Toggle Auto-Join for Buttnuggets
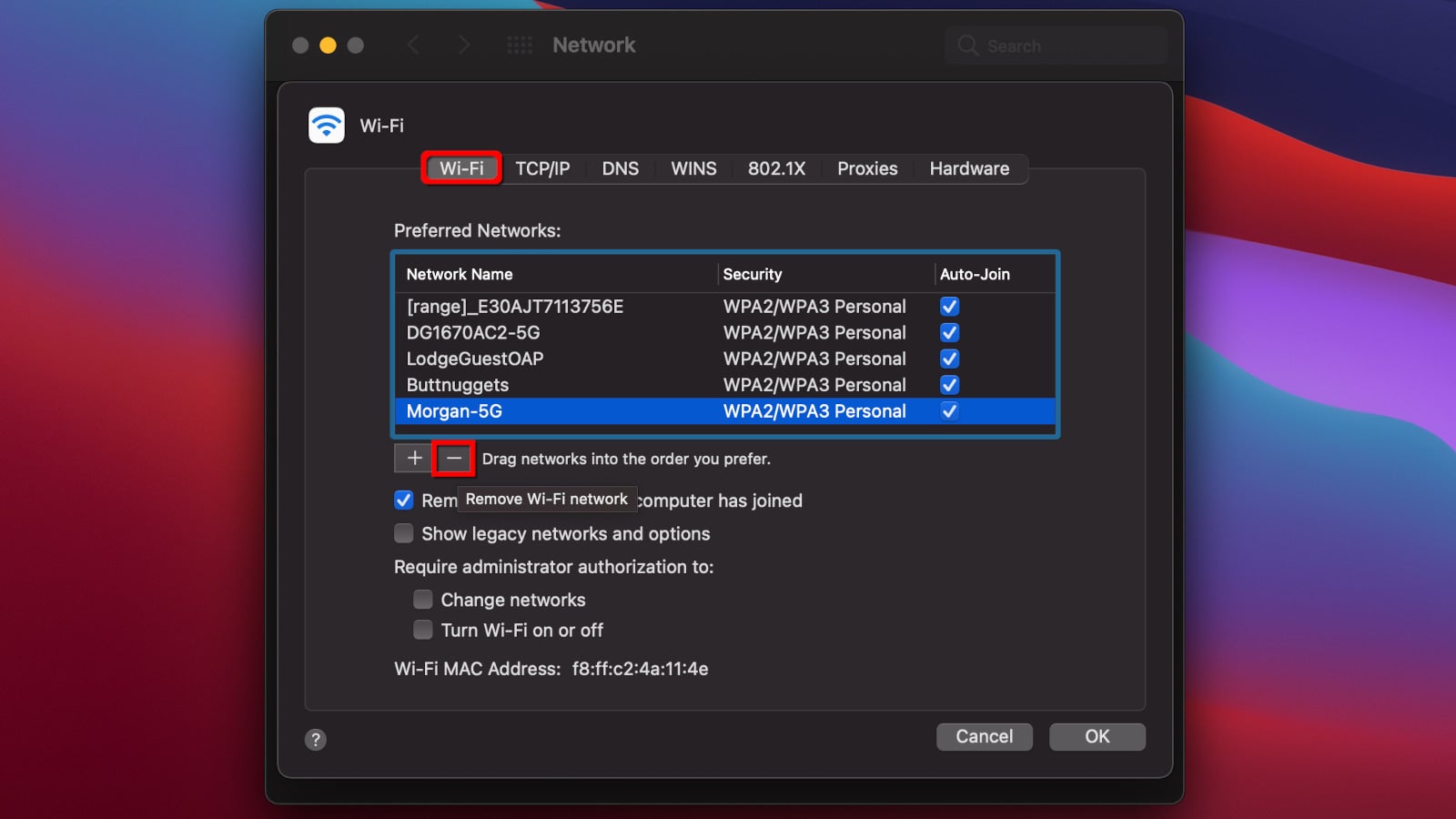Viewport: 1456px width, 819px height. 949,385
